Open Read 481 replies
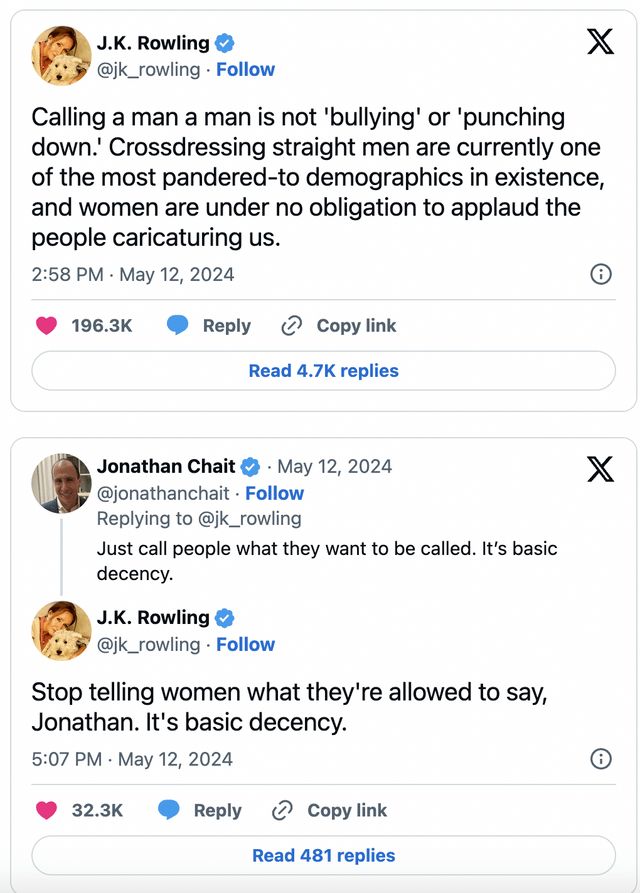The width and height of the screenshot is (640, 893). [x=323, y=855]
